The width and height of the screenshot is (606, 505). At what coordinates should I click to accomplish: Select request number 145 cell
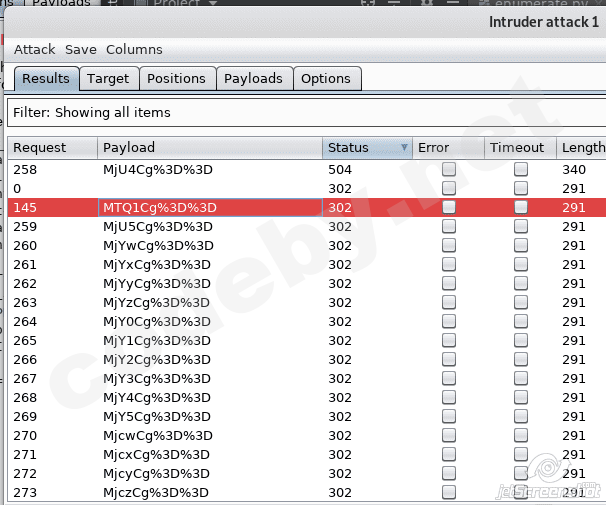coord(25,207)
